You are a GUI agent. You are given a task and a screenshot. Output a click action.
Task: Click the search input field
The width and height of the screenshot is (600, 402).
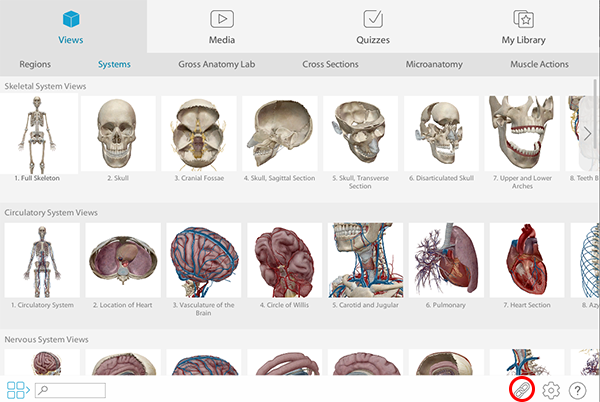[70, 390]
